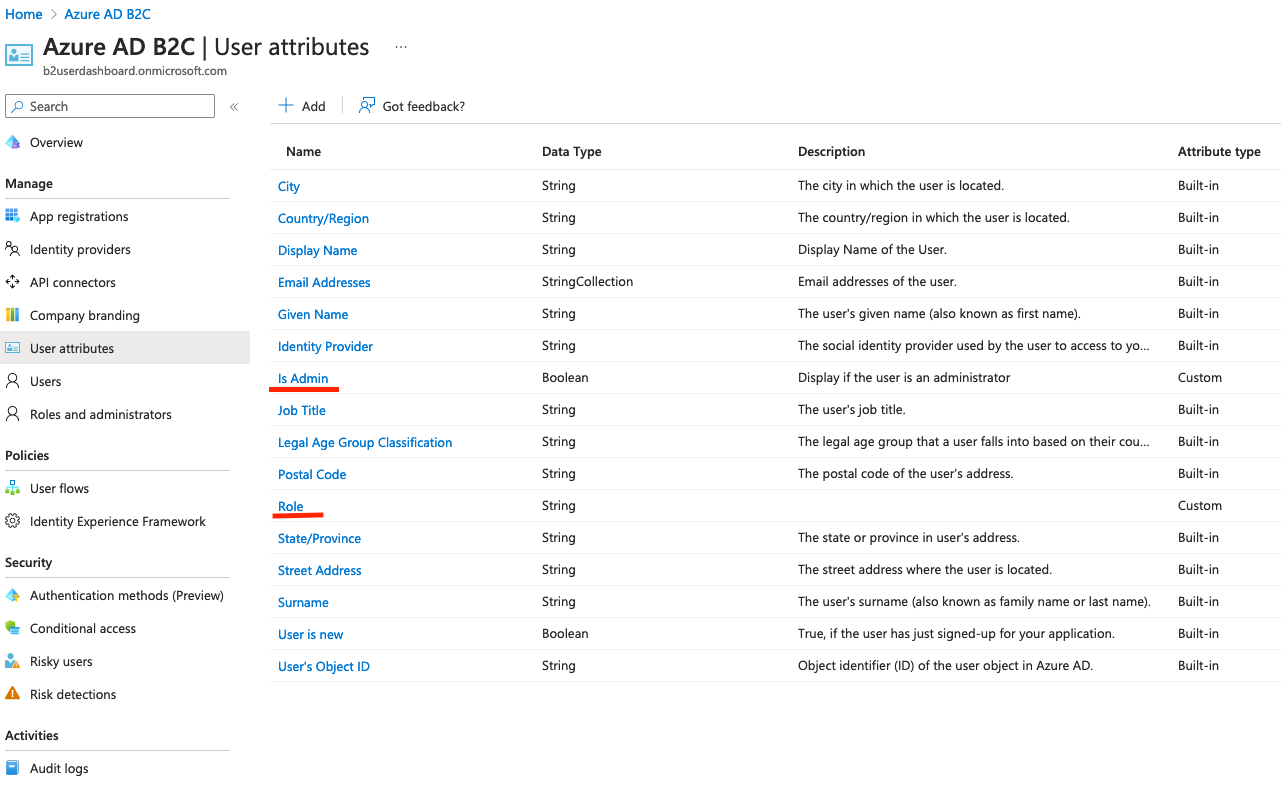Image resolution: width=1281 pixels, height=788 pixels.
Task: Select the Conditional access icon
Action: point(13,628)
